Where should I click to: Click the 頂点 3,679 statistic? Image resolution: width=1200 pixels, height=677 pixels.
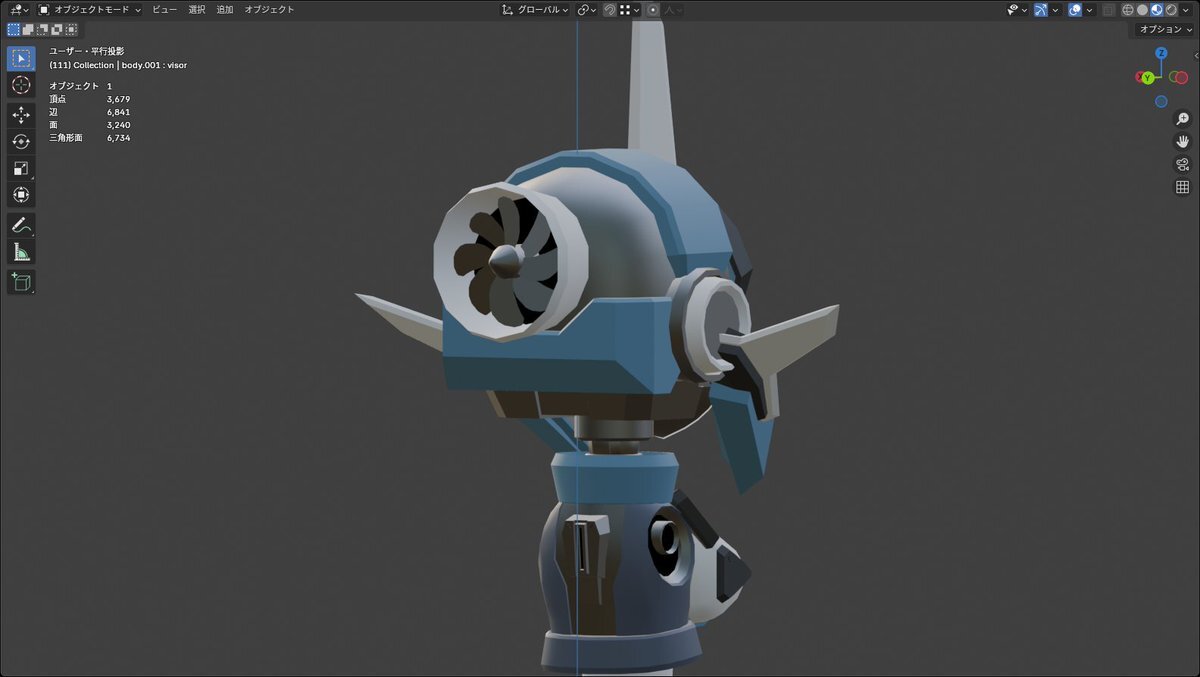[90, 99]
